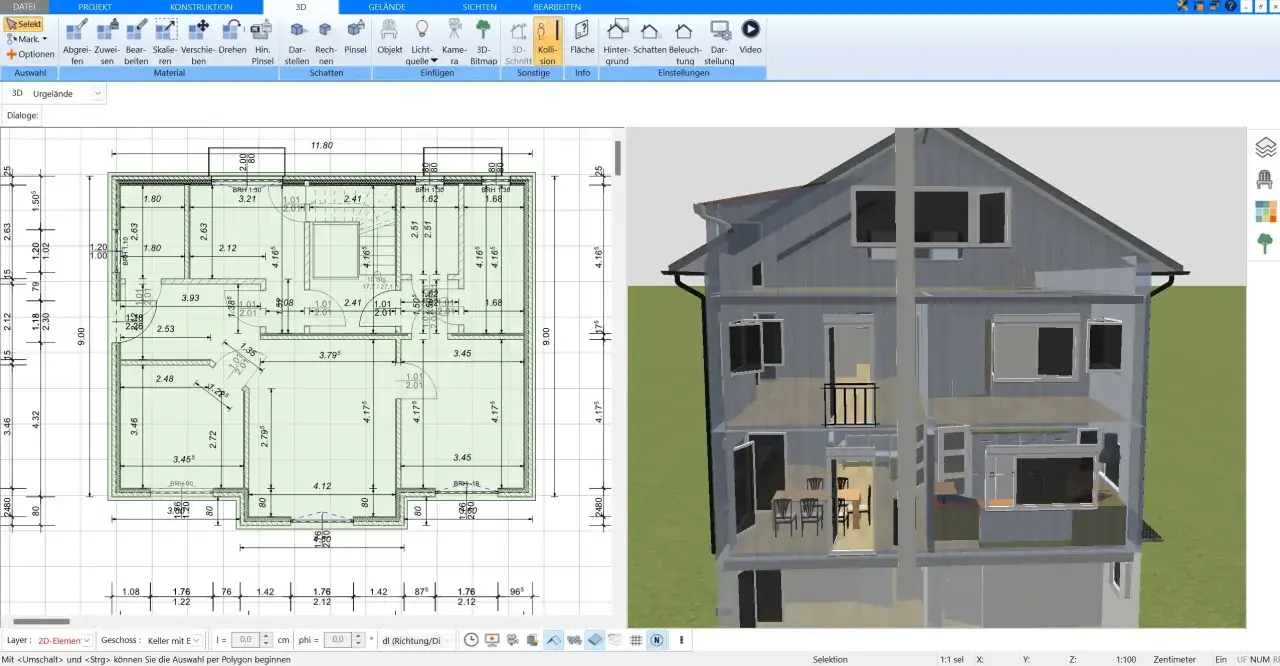Activate the Skalieren material tool

click(x=166, y=41)
